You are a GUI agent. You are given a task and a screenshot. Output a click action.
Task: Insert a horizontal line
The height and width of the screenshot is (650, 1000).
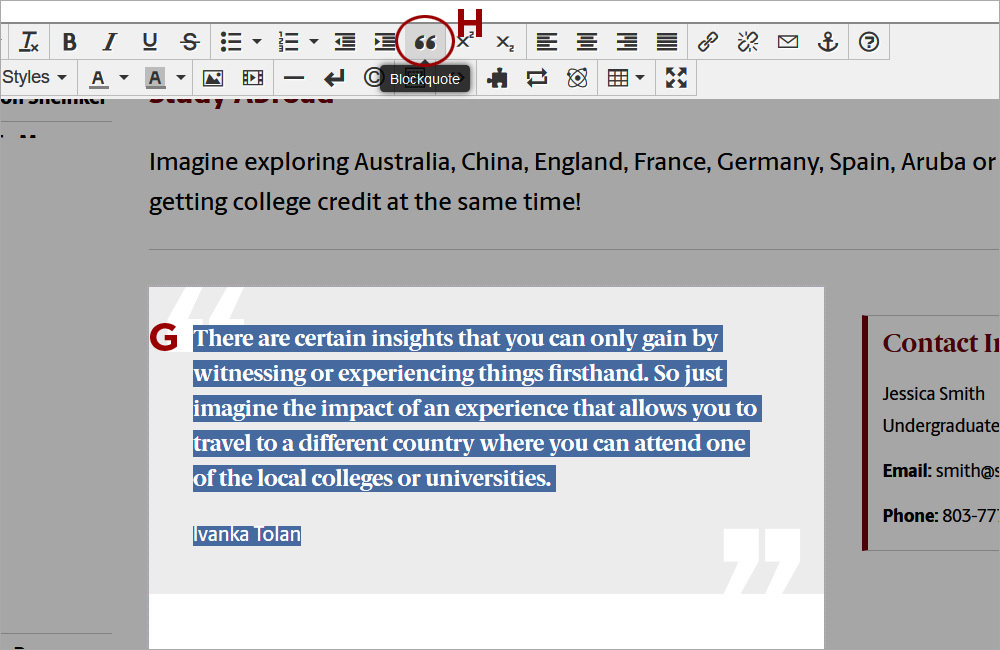click(x=293, y=77)
